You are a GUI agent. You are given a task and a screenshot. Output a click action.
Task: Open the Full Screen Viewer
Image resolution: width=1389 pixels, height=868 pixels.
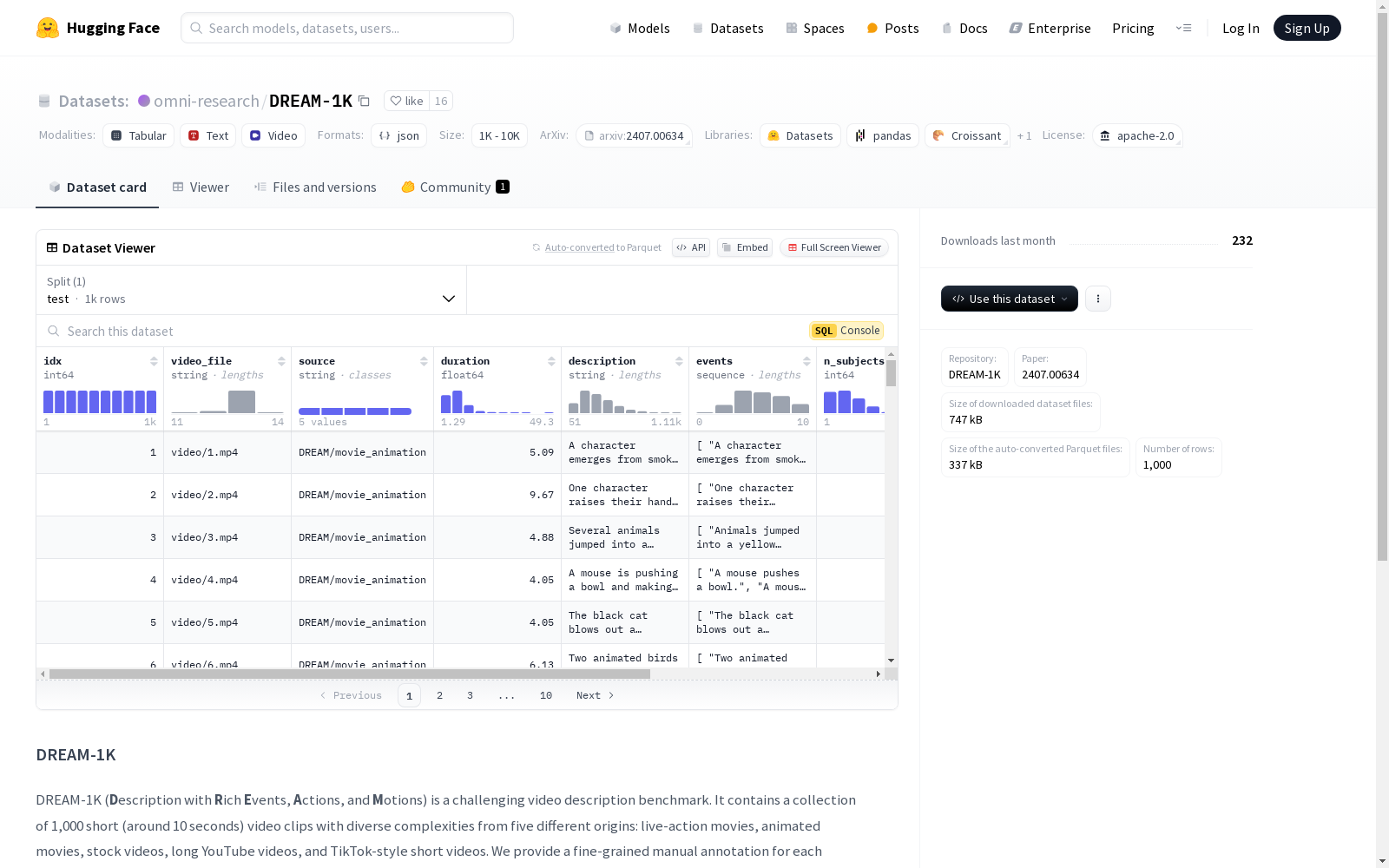[x=834, y=247]
